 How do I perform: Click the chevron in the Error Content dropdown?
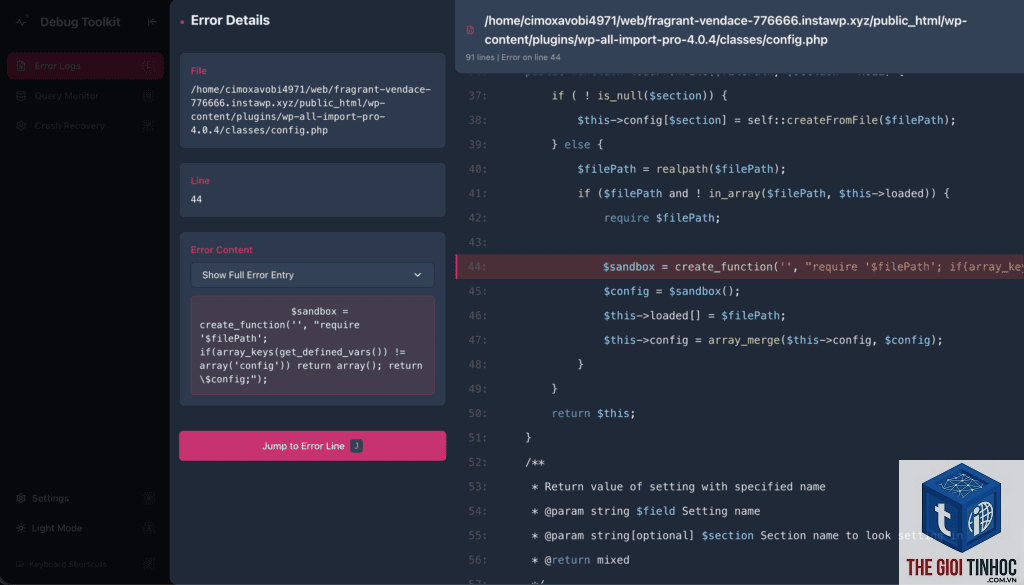click(418, 275)
